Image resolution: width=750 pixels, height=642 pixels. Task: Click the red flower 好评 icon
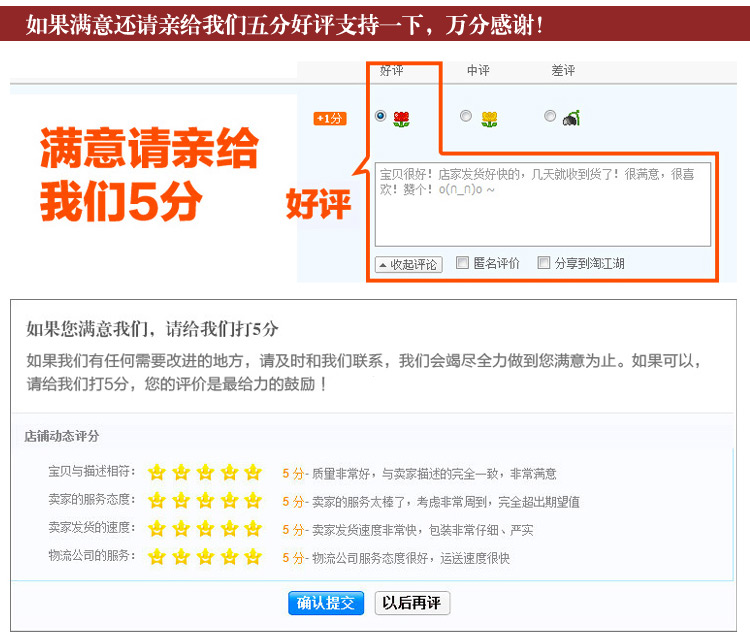[401, 119]
